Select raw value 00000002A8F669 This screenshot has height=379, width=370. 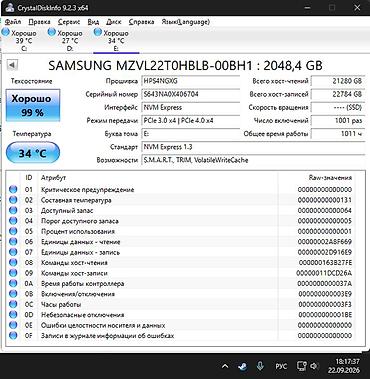325,242
